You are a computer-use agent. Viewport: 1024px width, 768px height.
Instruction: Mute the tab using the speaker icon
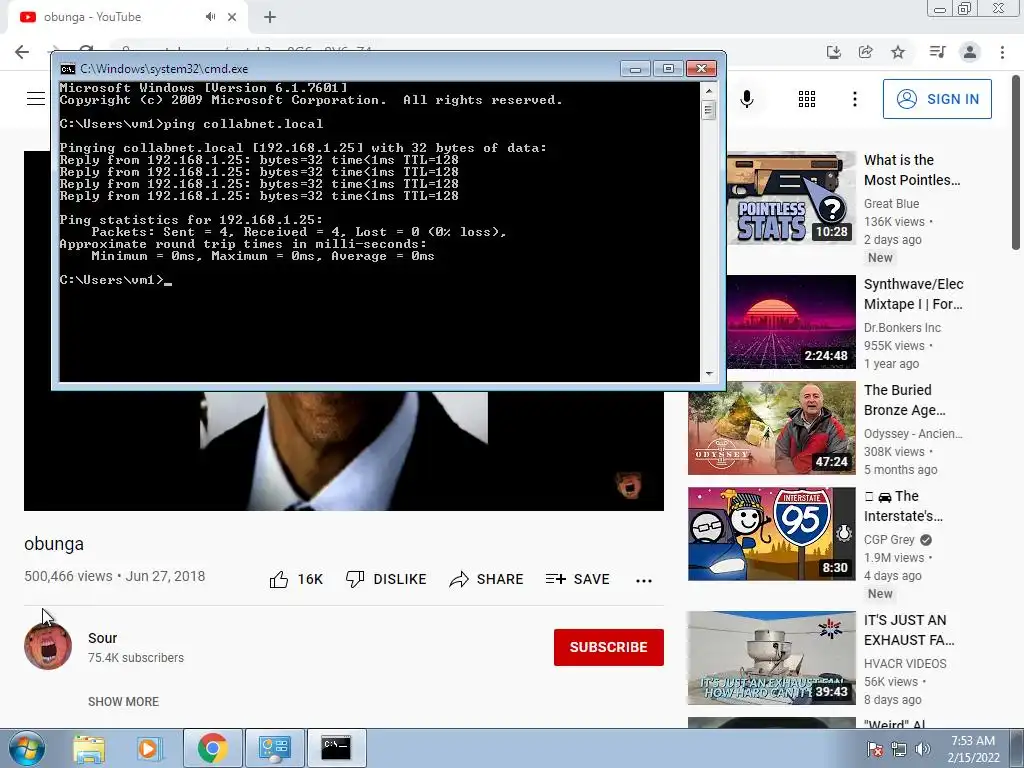click(210, 17)
